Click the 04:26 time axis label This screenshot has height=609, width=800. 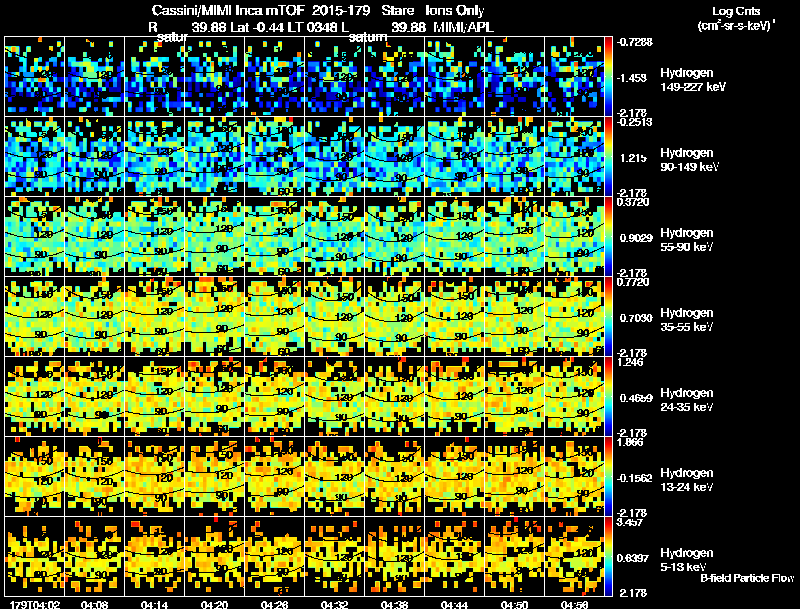click(274, 604)
